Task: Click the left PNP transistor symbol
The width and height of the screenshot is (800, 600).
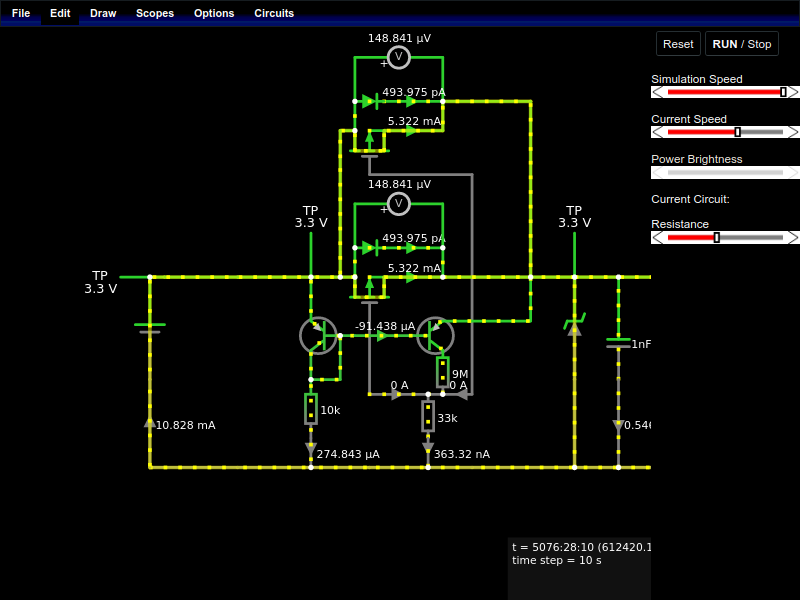Action: (x=318, y=336)
